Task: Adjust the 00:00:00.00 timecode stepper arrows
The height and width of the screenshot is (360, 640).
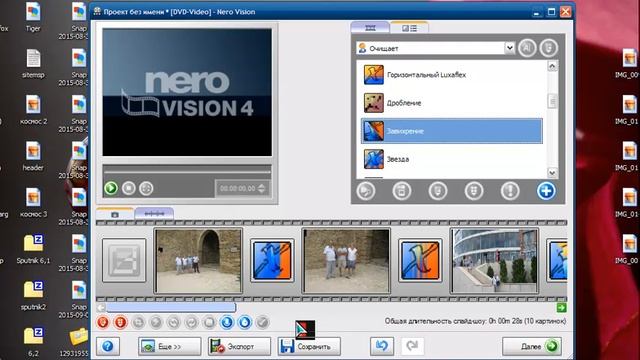Action: pyautogui.click(x=262, y=189)
